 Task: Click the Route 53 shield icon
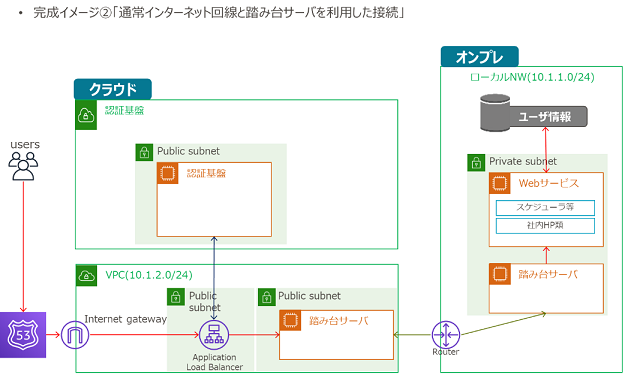[23, 335]
